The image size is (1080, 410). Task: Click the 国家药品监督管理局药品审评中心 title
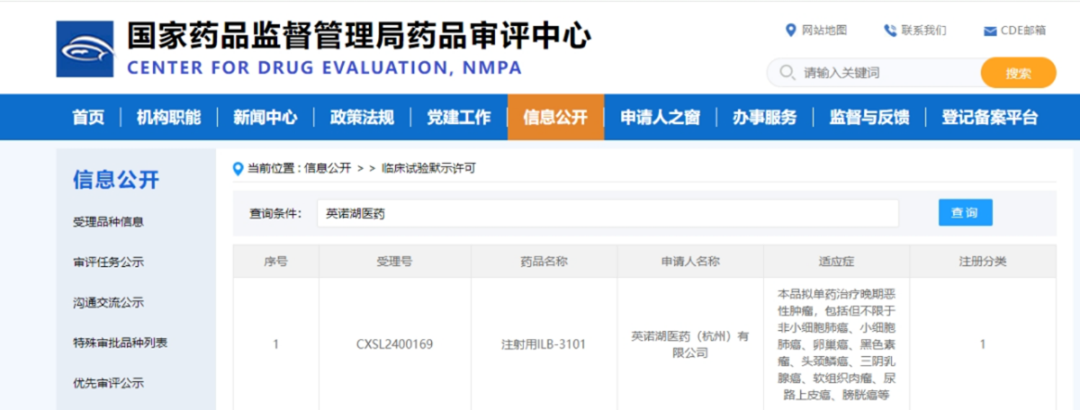click(358, 34)
